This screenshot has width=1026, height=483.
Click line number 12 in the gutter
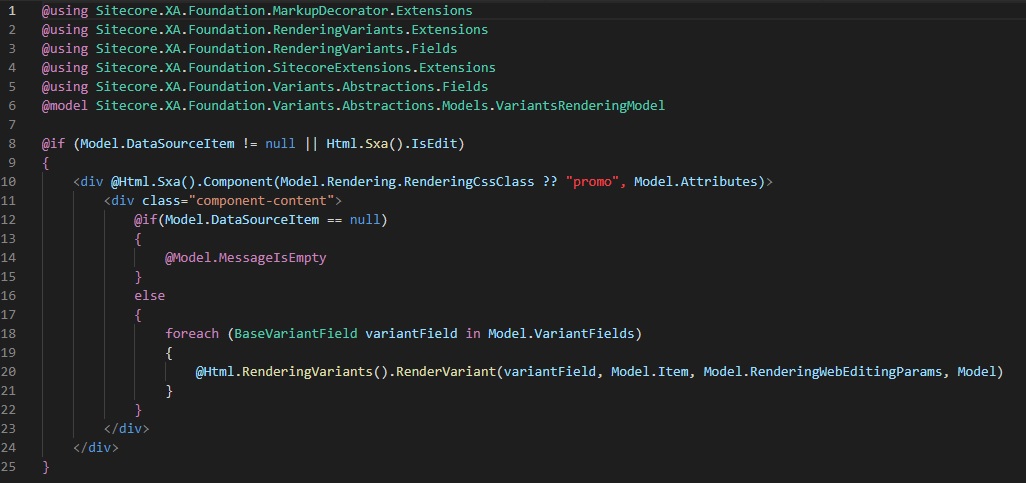click(x=9, y=220)
